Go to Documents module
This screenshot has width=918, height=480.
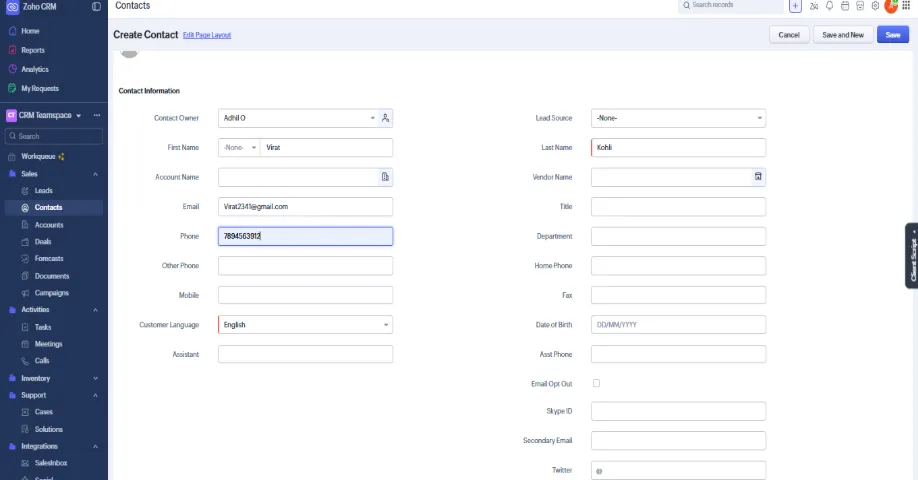click(54, 276)
